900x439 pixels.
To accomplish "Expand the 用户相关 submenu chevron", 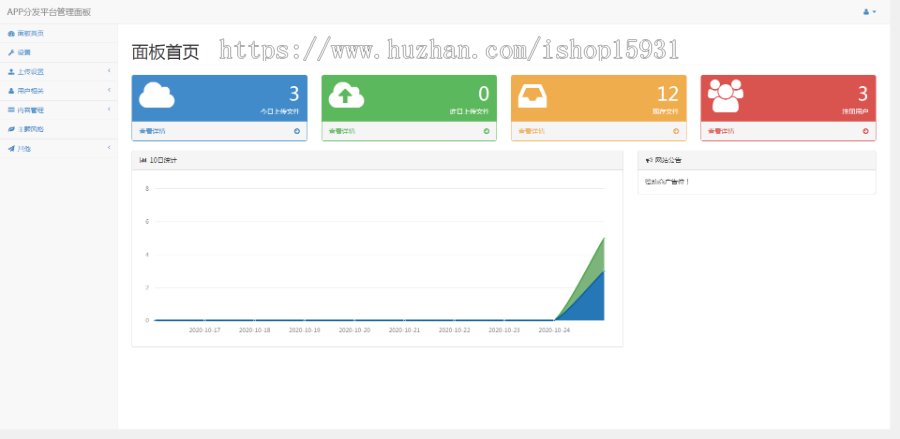I will pos(109,90).
